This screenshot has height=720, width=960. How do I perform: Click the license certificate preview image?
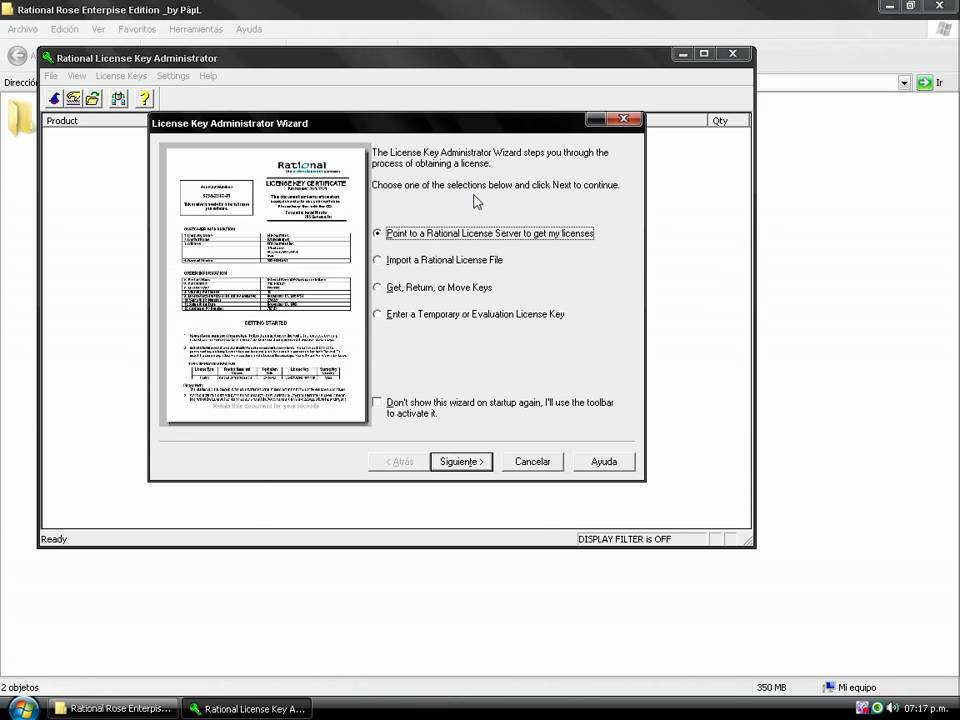[x=265, y=284]
